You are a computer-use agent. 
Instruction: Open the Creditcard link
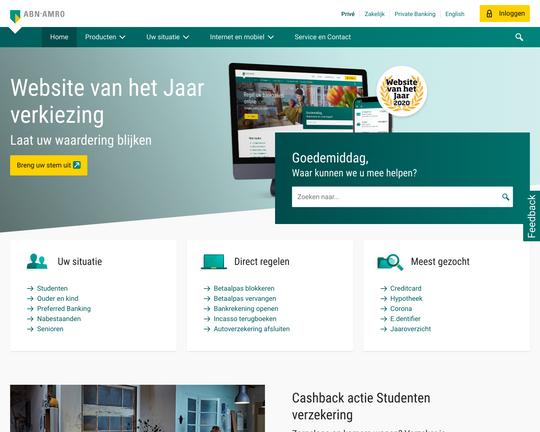[406, 288]
